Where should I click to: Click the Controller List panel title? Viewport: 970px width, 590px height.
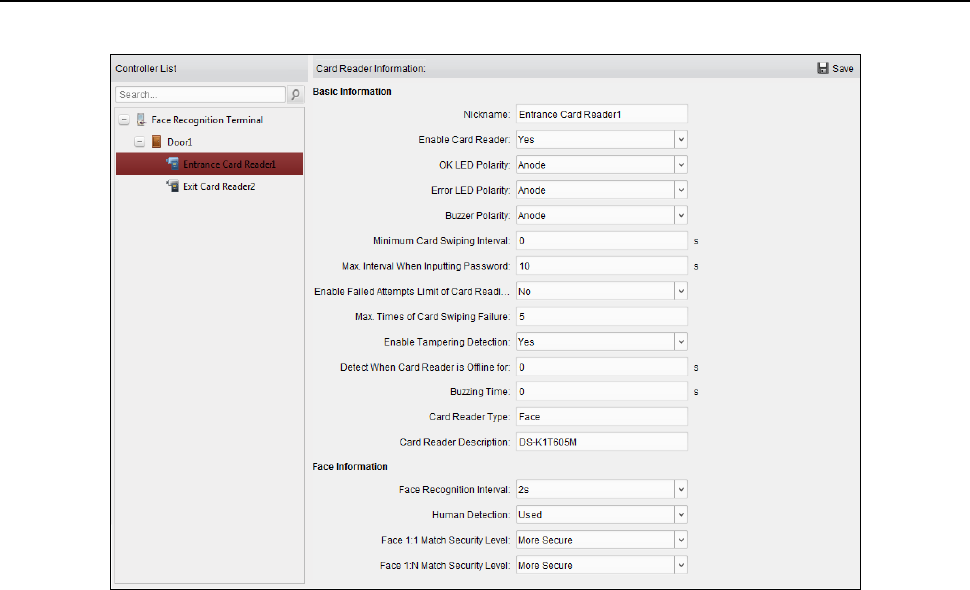point(146,69)
